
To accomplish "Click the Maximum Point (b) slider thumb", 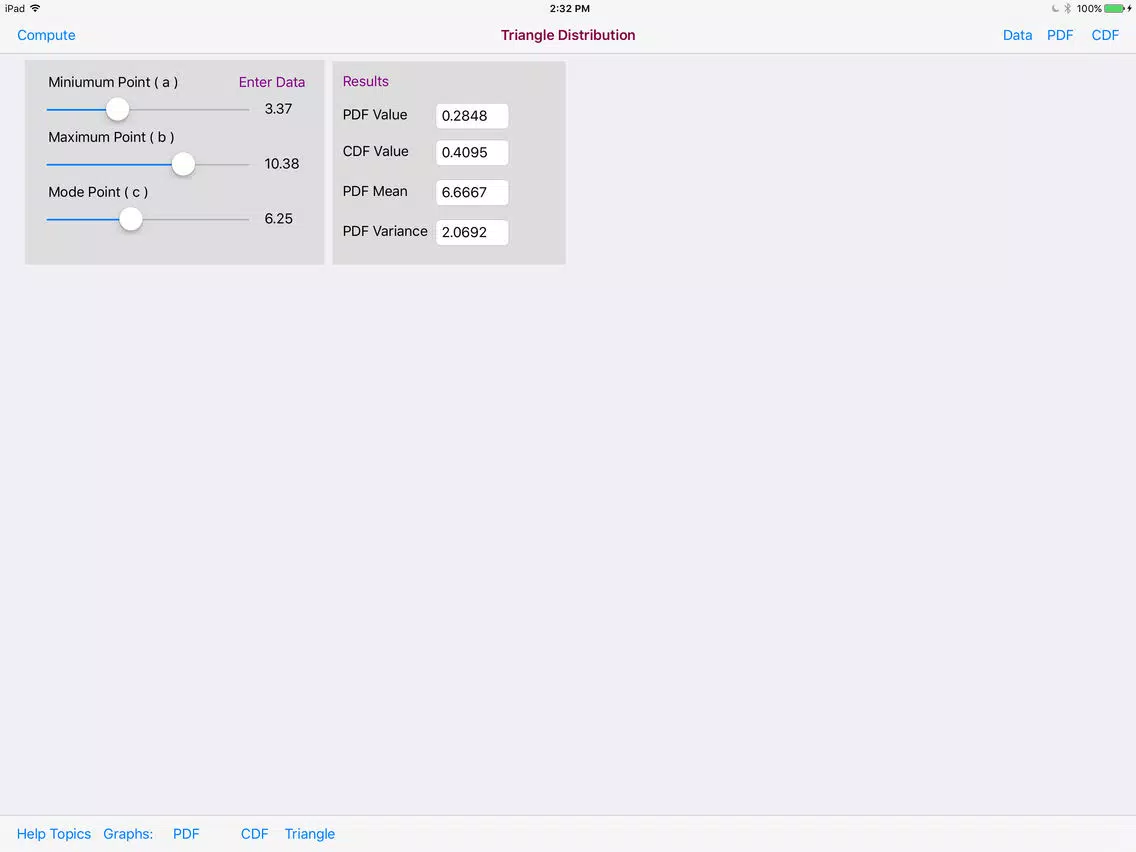I will click(x=183, y=164).
